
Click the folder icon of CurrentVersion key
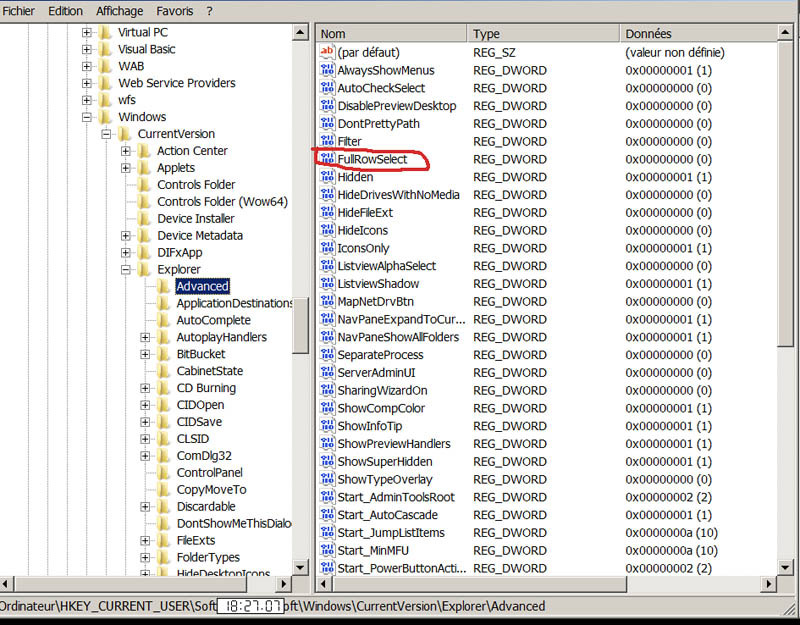124,134
